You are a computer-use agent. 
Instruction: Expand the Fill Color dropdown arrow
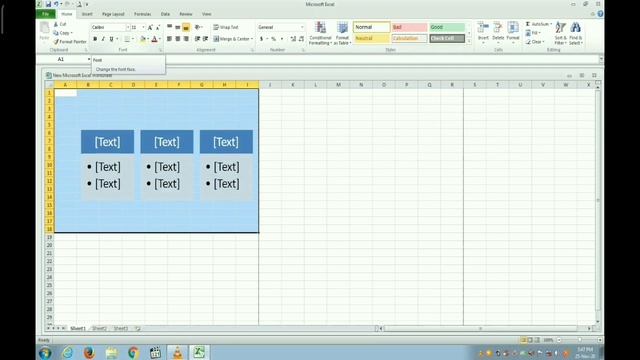[x=148, y=39]
